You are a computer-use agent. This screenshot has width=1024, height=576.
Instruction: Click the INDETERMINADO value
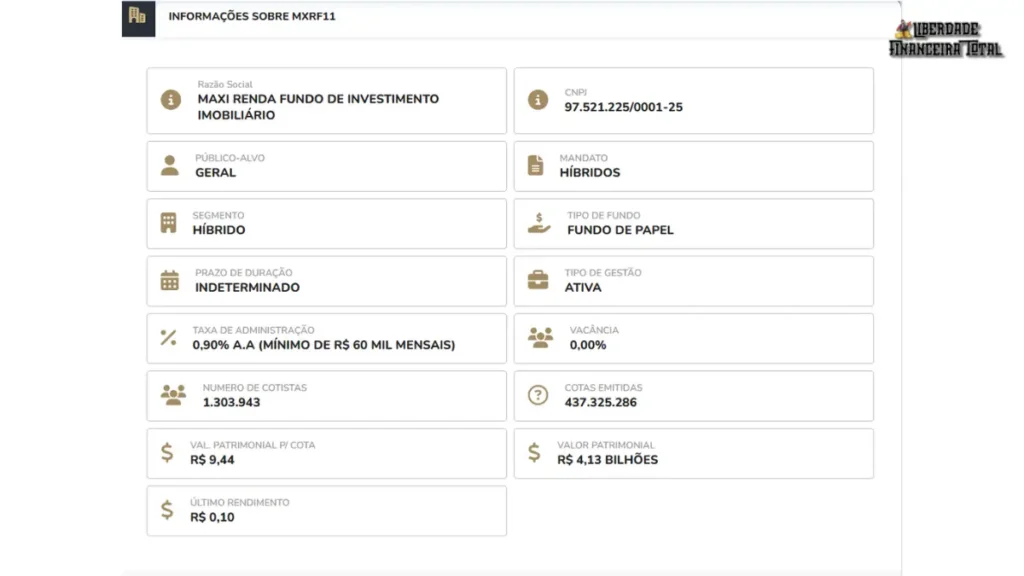coord(248,288)
